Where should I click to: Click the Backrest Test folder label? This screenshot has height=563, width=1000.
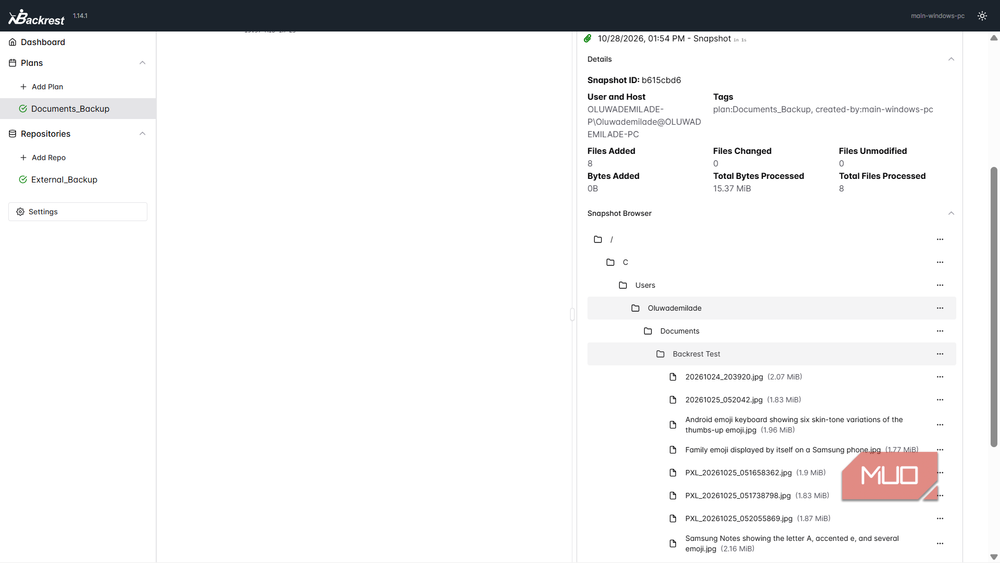pyautogui.click(x=696, y=355)
